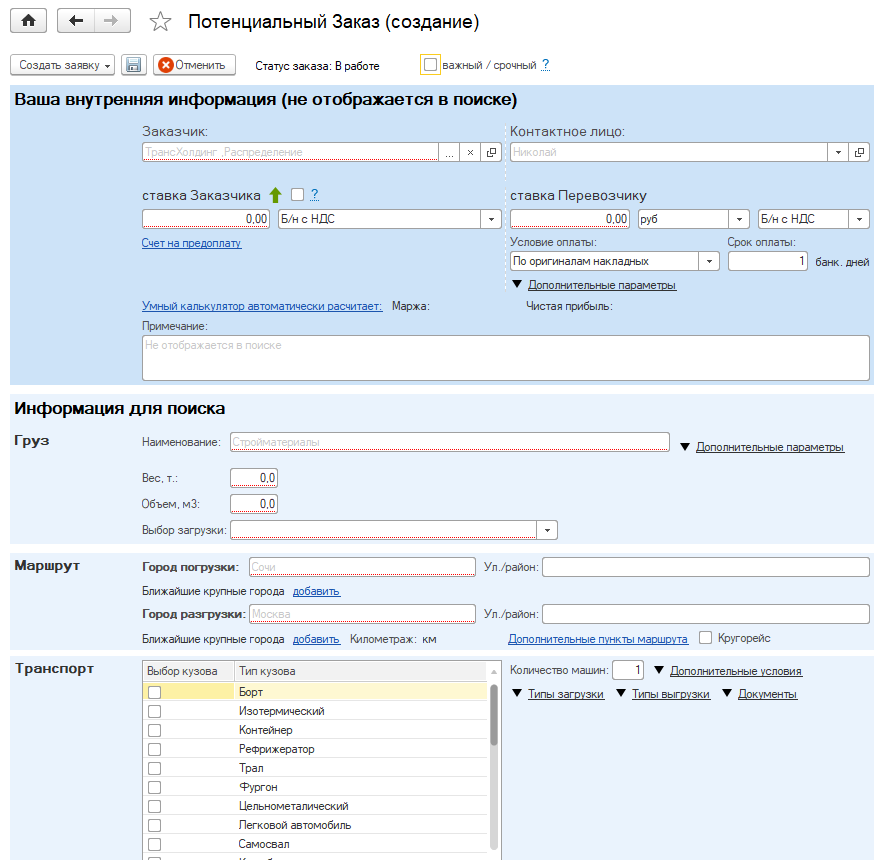879x867 pixels.
Task: Expand Дополнительные параметры for cargo
Action: point(770,447)
